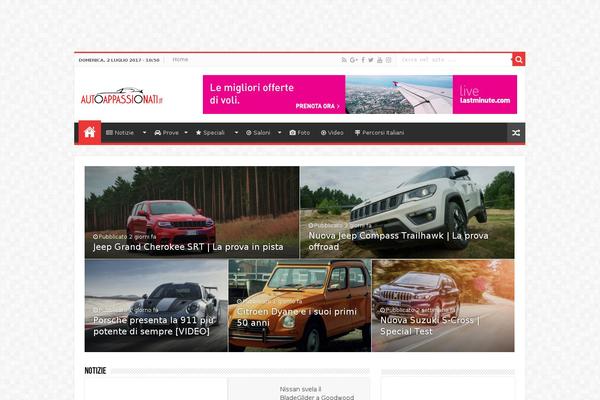The height and width of the screenshot is (400, 600).
Task: Click the shuffle random article icon
Action: [516, 133]
